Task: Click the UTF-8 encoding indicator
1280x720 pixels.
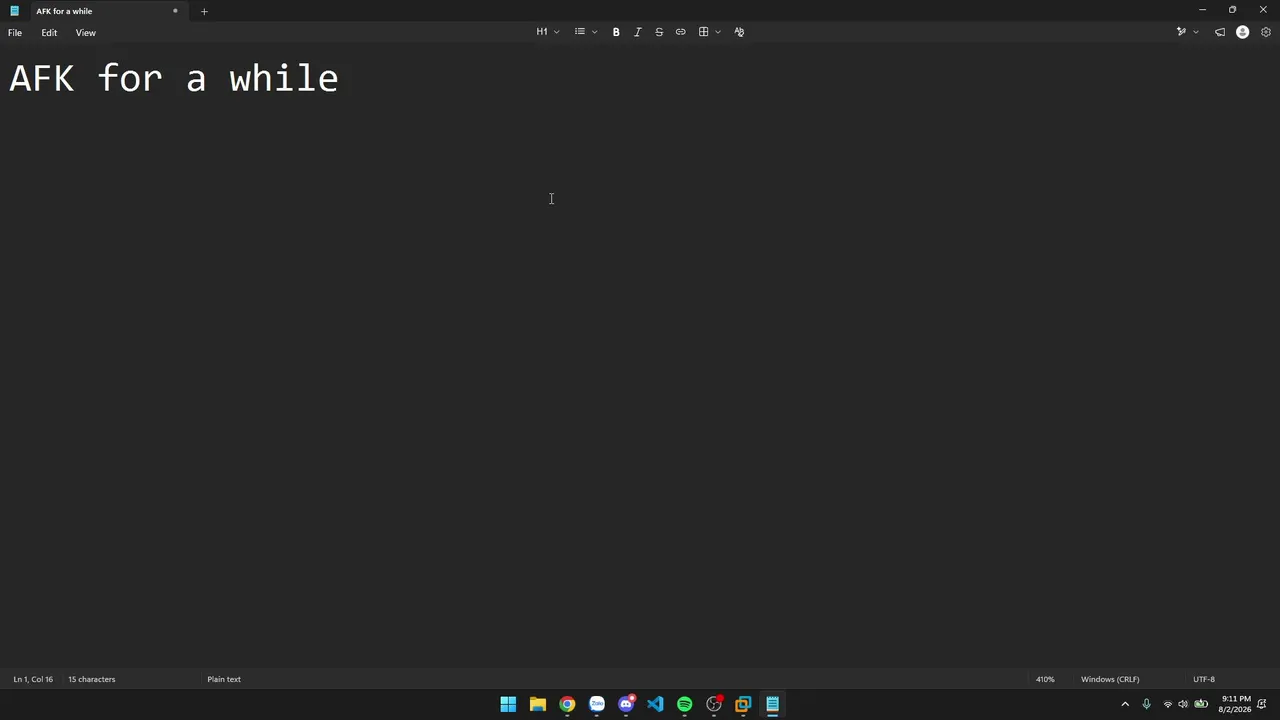Action: pos(1204,679)
